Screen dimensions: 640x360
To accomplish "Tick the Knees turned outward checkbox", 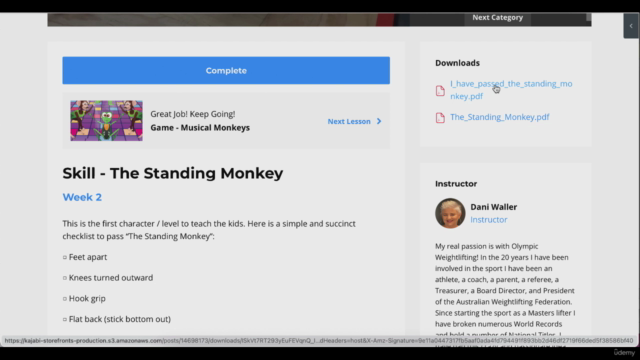I will tap(65, 278).
